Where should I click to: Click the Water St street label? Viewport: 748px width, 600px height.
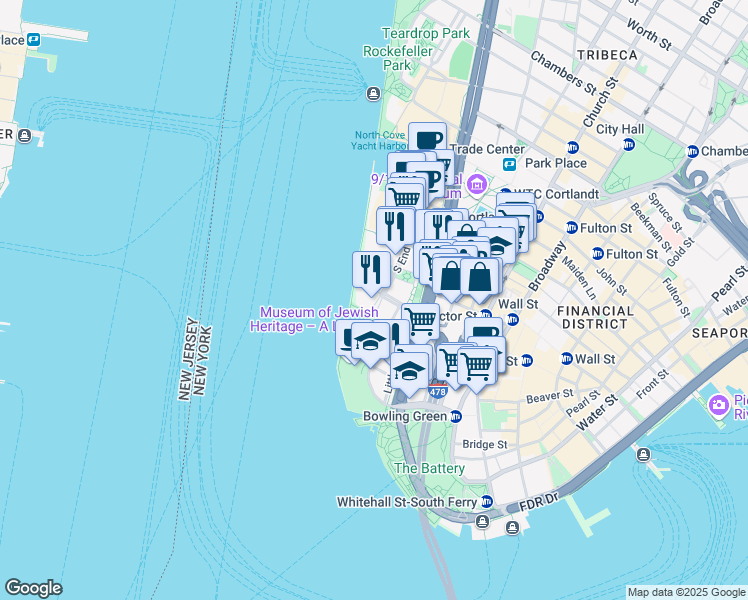[x=599, y=413]
